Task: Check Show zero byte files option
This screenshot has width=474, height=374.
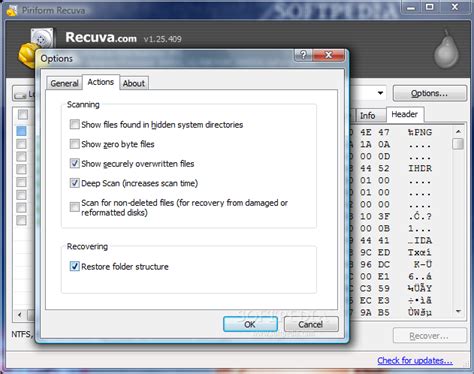Action: (x=75, y=144)
